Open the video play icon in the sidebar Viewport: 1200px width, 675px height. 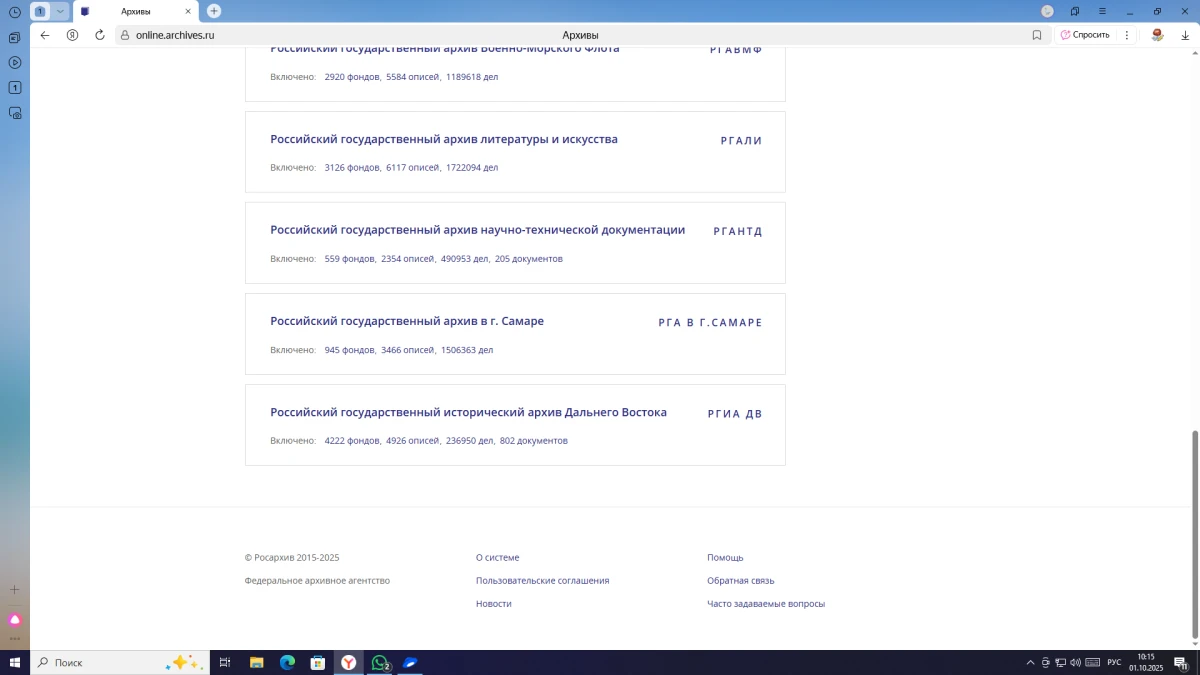(15, 62)
